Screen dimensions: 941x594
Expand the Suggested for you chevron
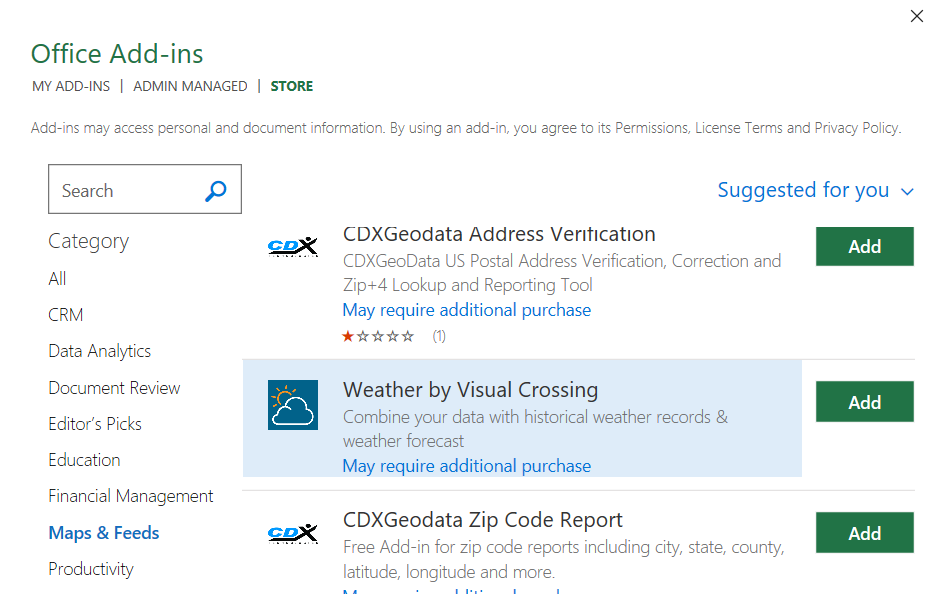click(907, 191)
